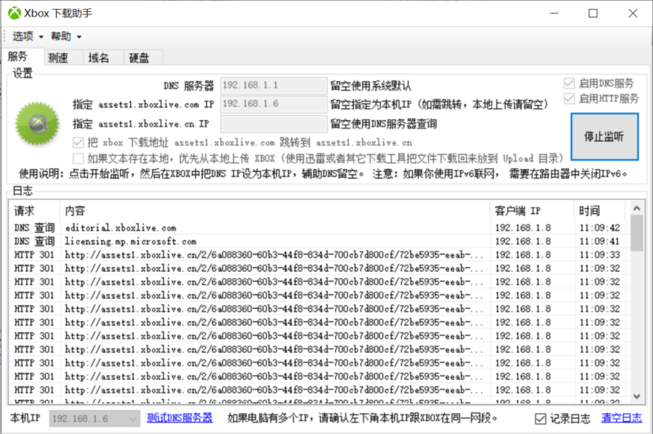Toggle the 记录日志 checkbox
This screenshot has height=434, width=653.
tap(541, 418)
